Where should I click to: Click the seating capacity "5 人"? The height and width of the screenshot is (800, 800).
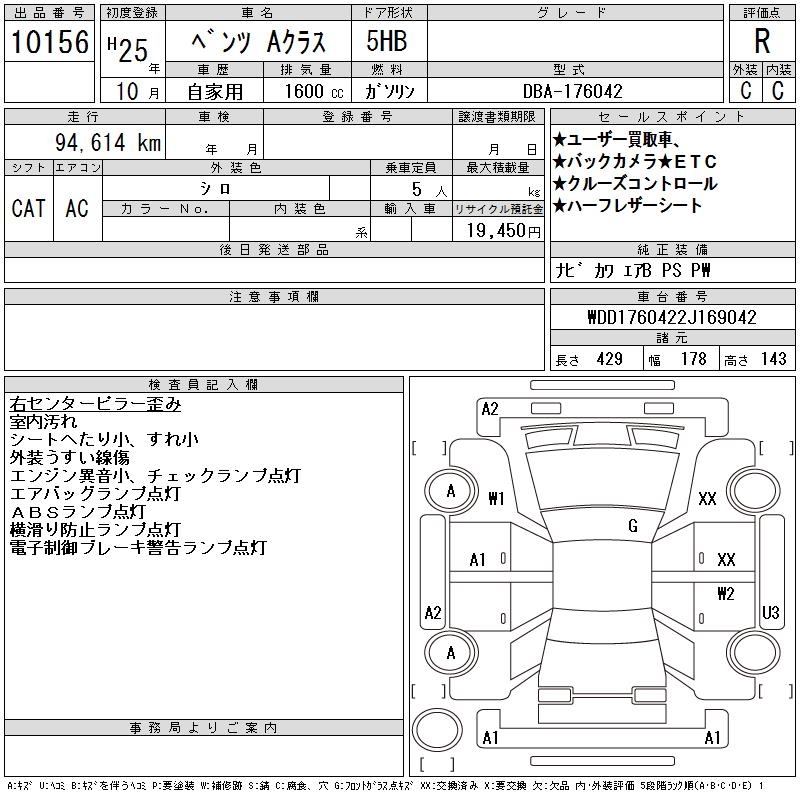430,190
